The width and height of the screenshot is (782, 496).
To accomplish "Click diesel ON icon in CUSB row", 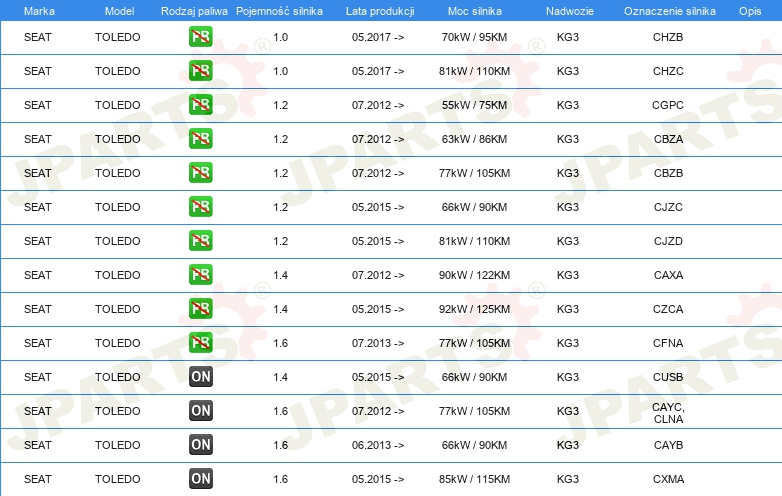I will tap(200, 377).
